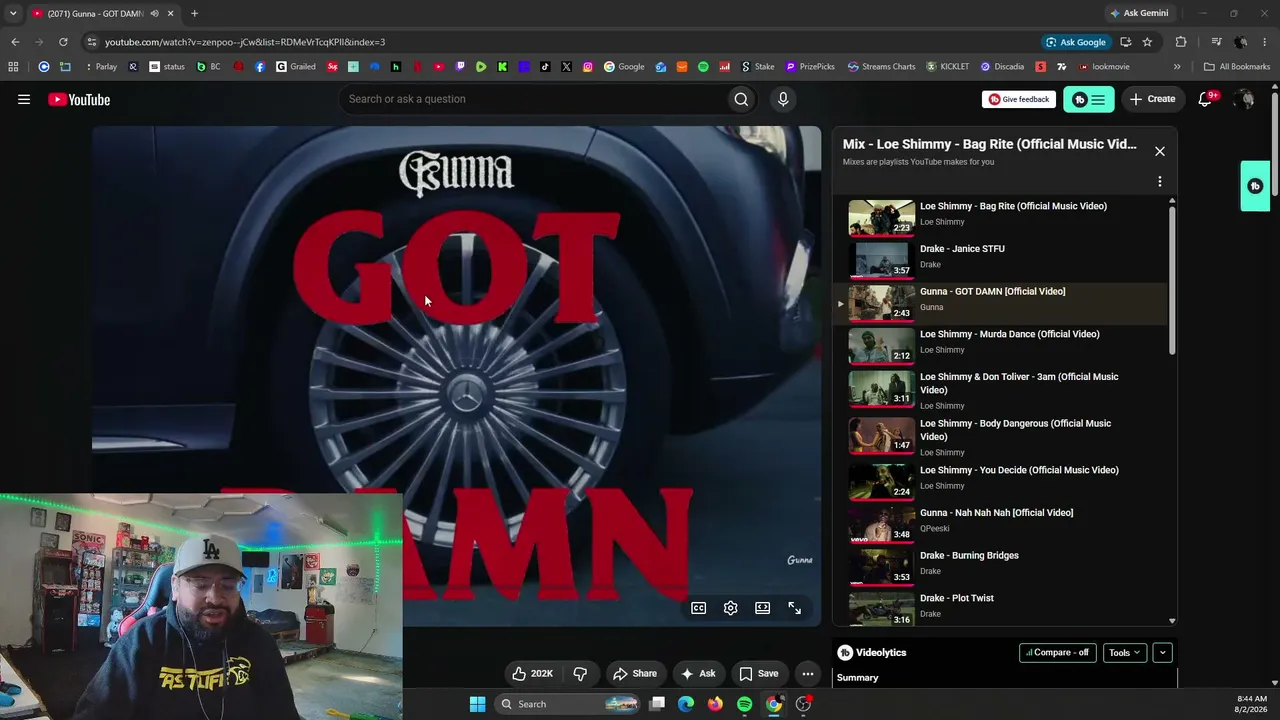This screenshot has width=1280, height=720.
Task: Open the Streams Charts bookmark
Action: [881, 67]
